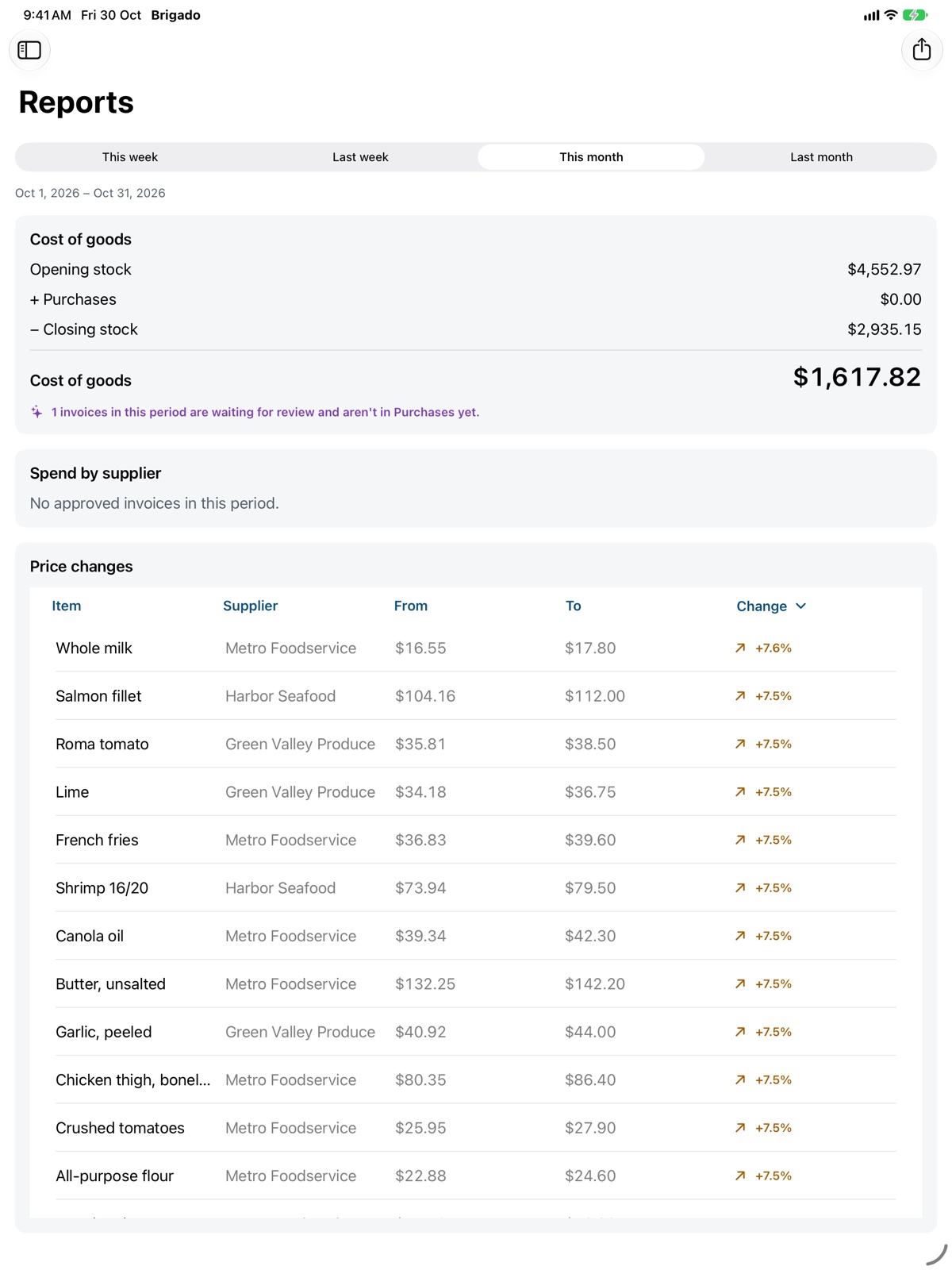Click the status bar time 9:41 AM
The height and width of the screenshot is (1270, 952).
click(x=47, y=15)
